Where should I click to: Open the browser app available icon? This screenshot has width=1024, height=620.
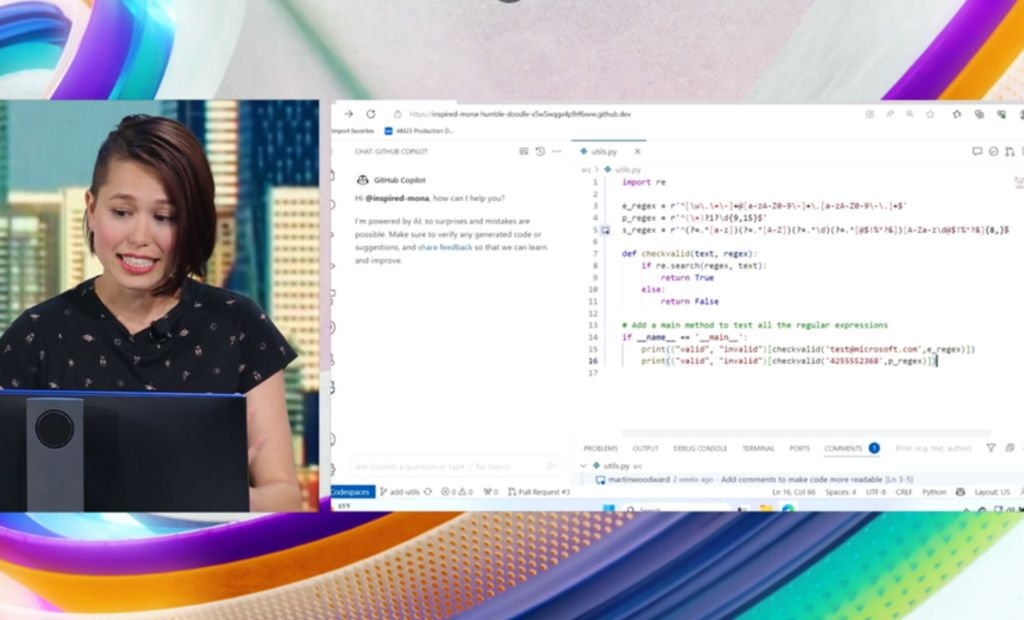pos(869,114)
